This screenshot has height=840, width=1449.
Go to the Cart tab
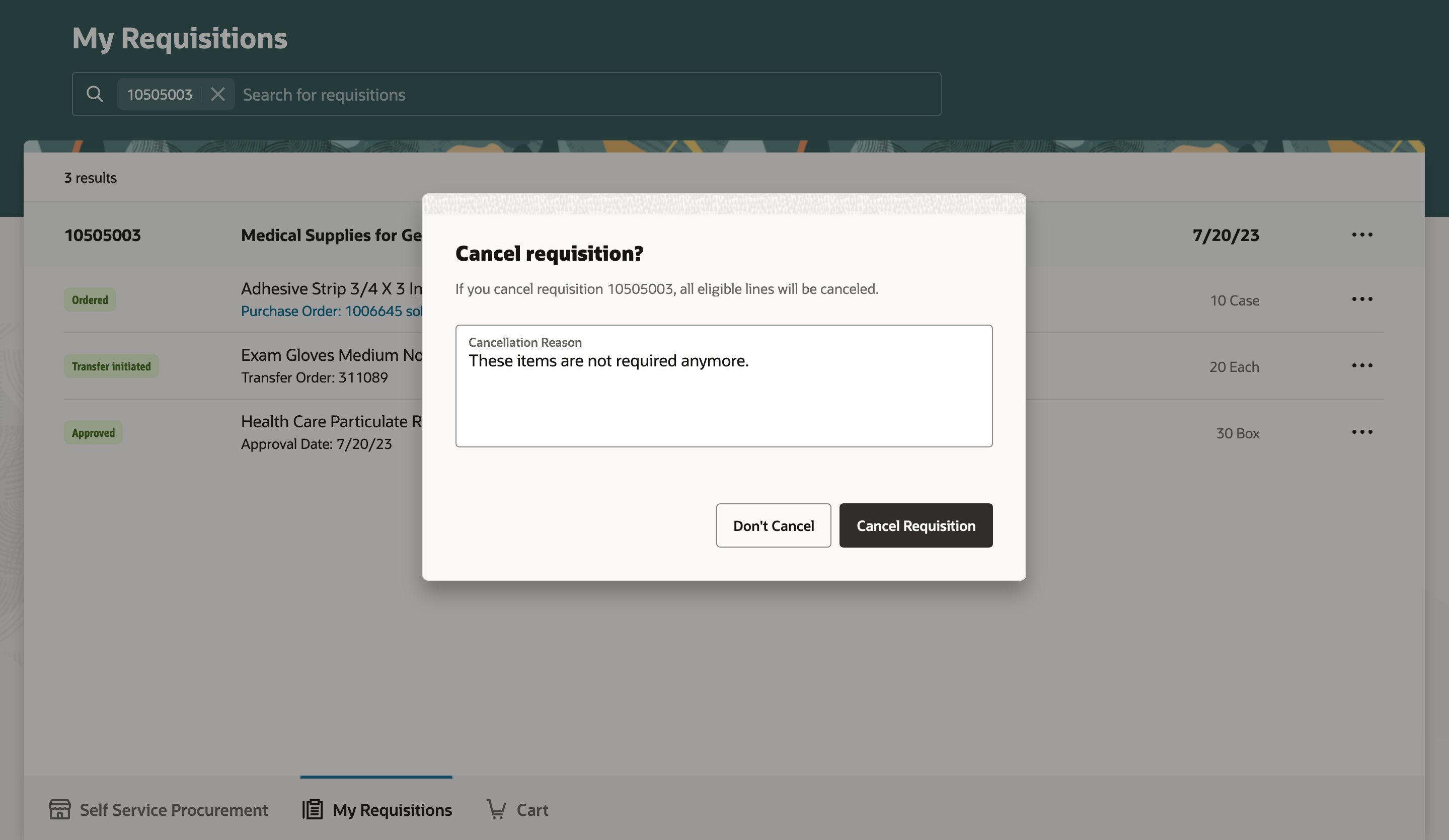click(532, 809)
